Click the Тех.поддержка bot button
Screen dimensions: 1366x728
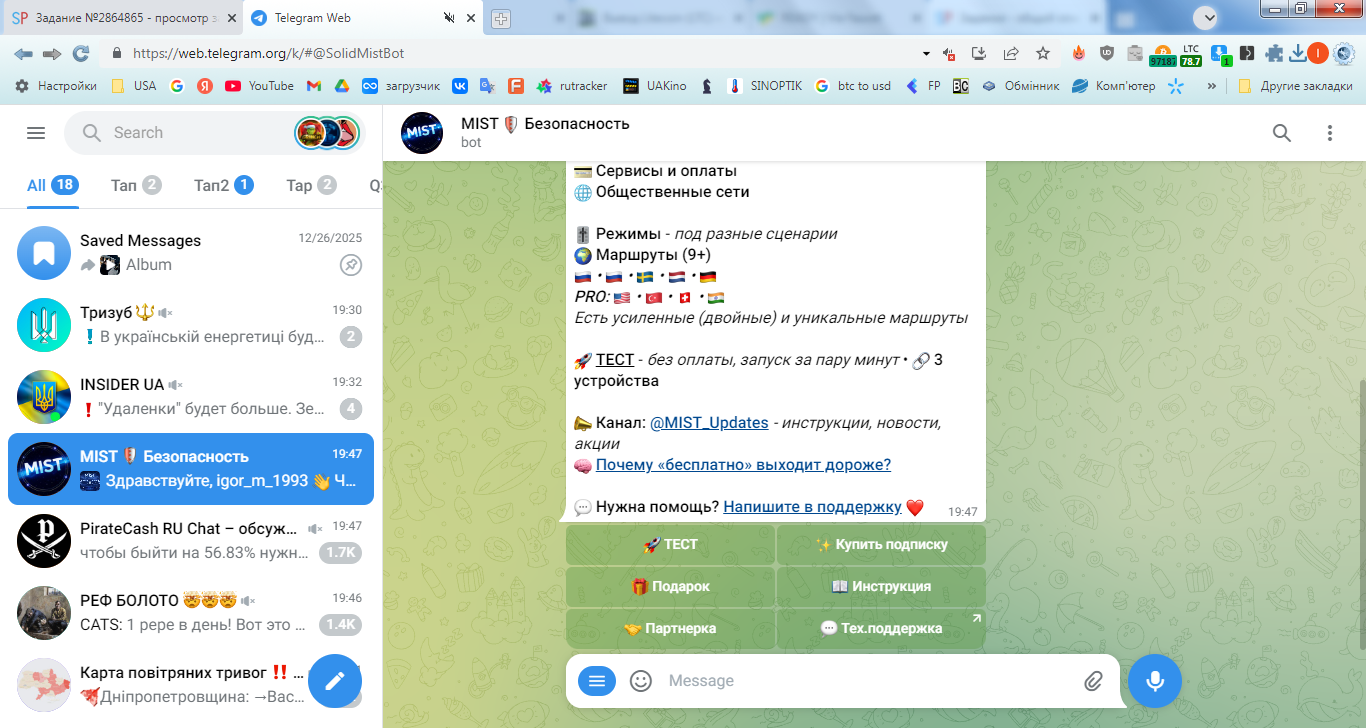point(881,629)
